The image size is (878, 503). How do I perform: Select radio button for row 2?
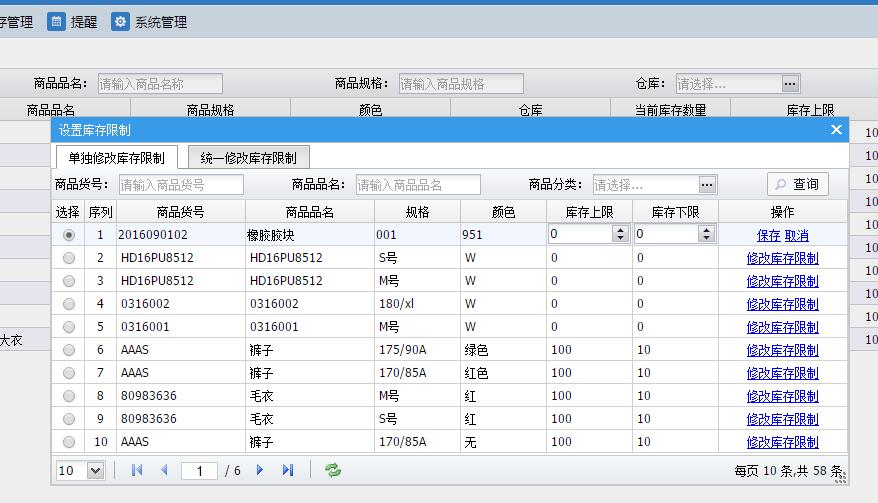[69, 258]
